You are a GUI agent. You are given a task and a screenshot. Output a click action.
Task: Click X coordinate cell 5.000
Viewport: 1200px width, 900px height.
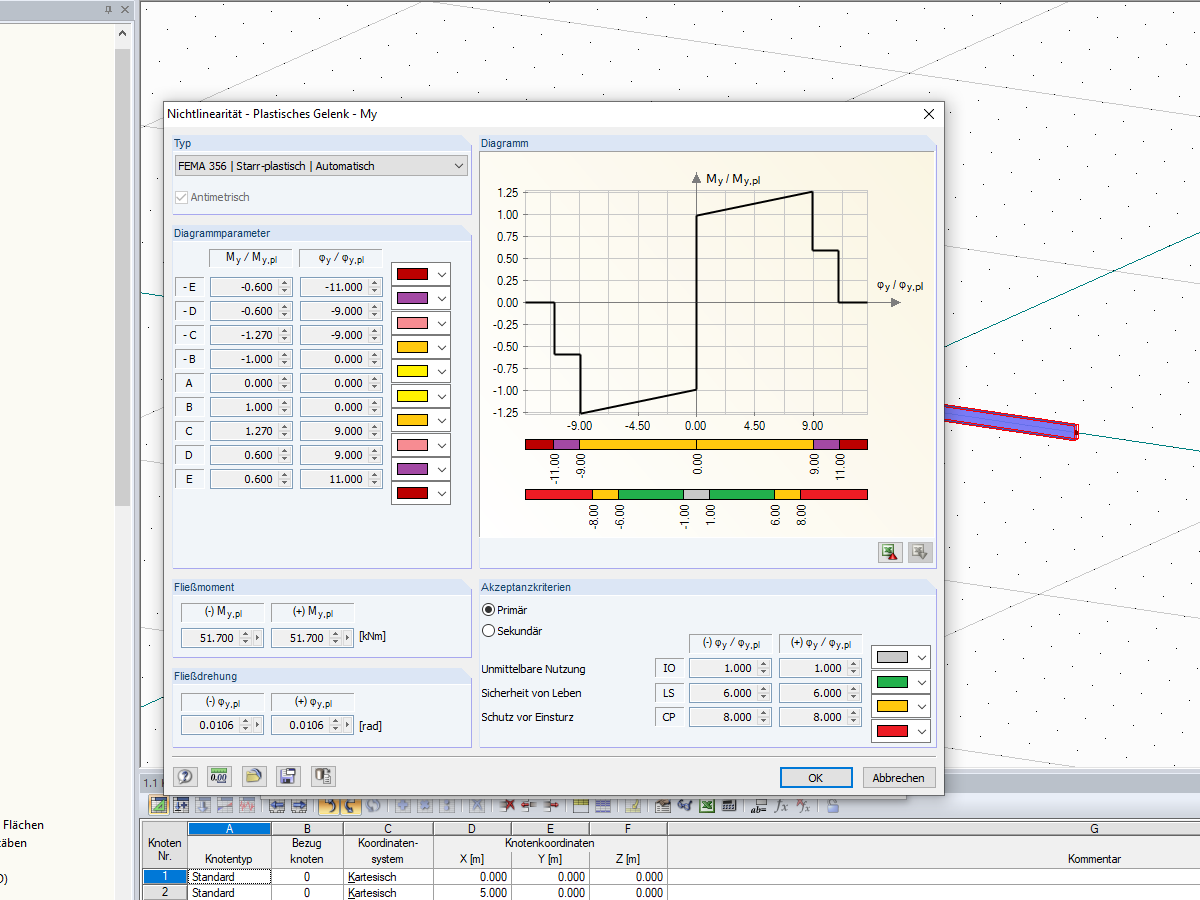[472, 893]
